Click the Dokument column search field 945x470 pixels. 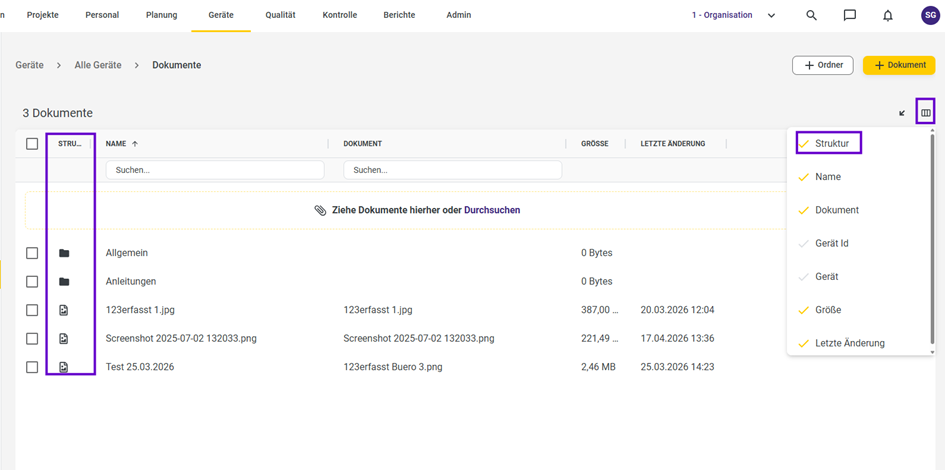click(x=453, y=170)
